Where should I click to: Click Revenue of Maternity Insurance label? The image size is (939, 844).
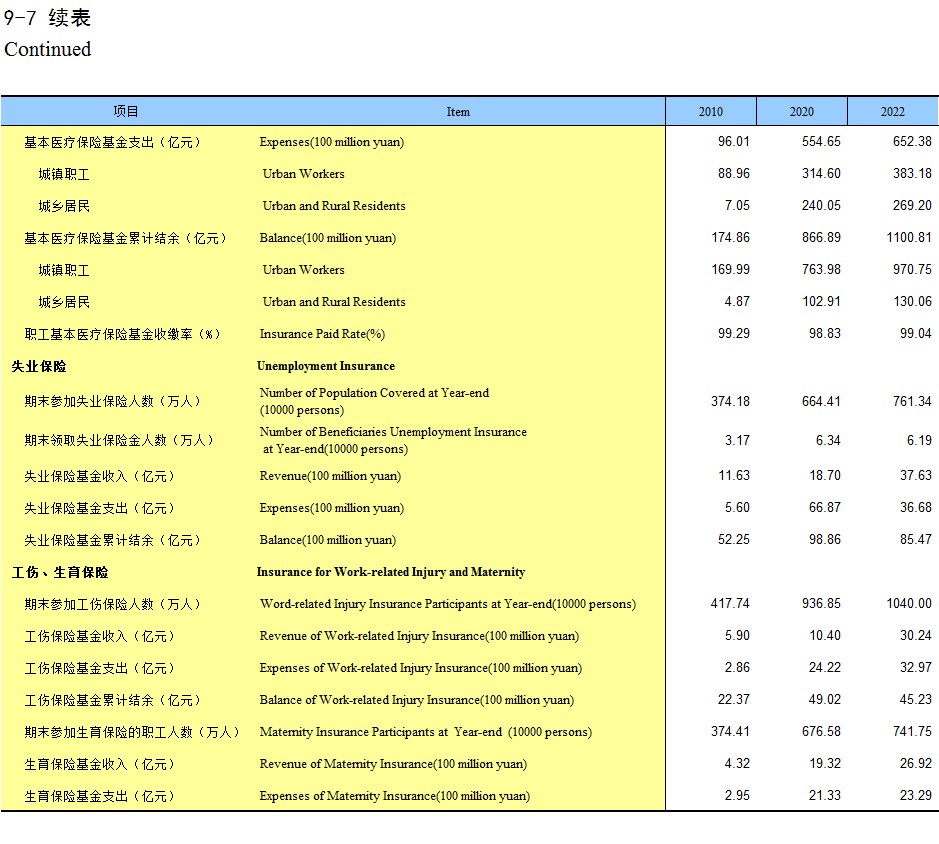click(393, 764)
